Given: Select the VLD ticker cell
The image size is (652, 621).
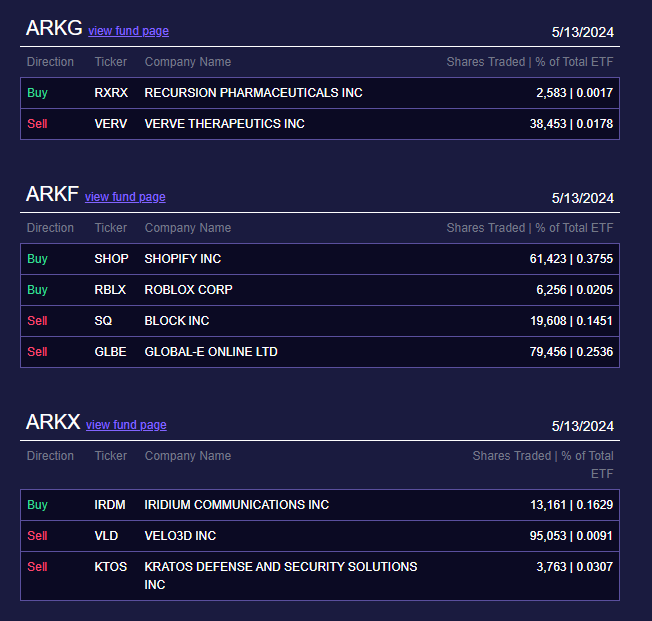Looking at the screenshot, I should click(106, 536).
